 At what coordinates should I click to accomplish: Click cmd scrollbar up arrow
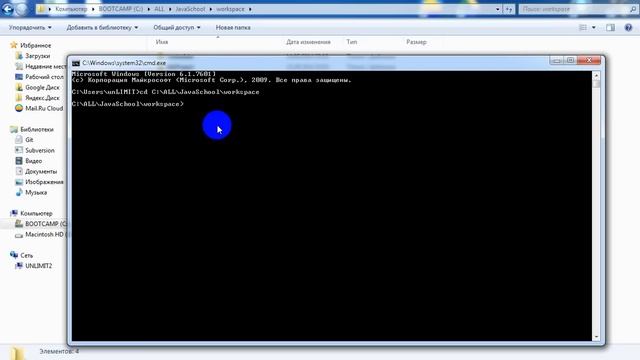pyautogui.click(x=596, y=76)
